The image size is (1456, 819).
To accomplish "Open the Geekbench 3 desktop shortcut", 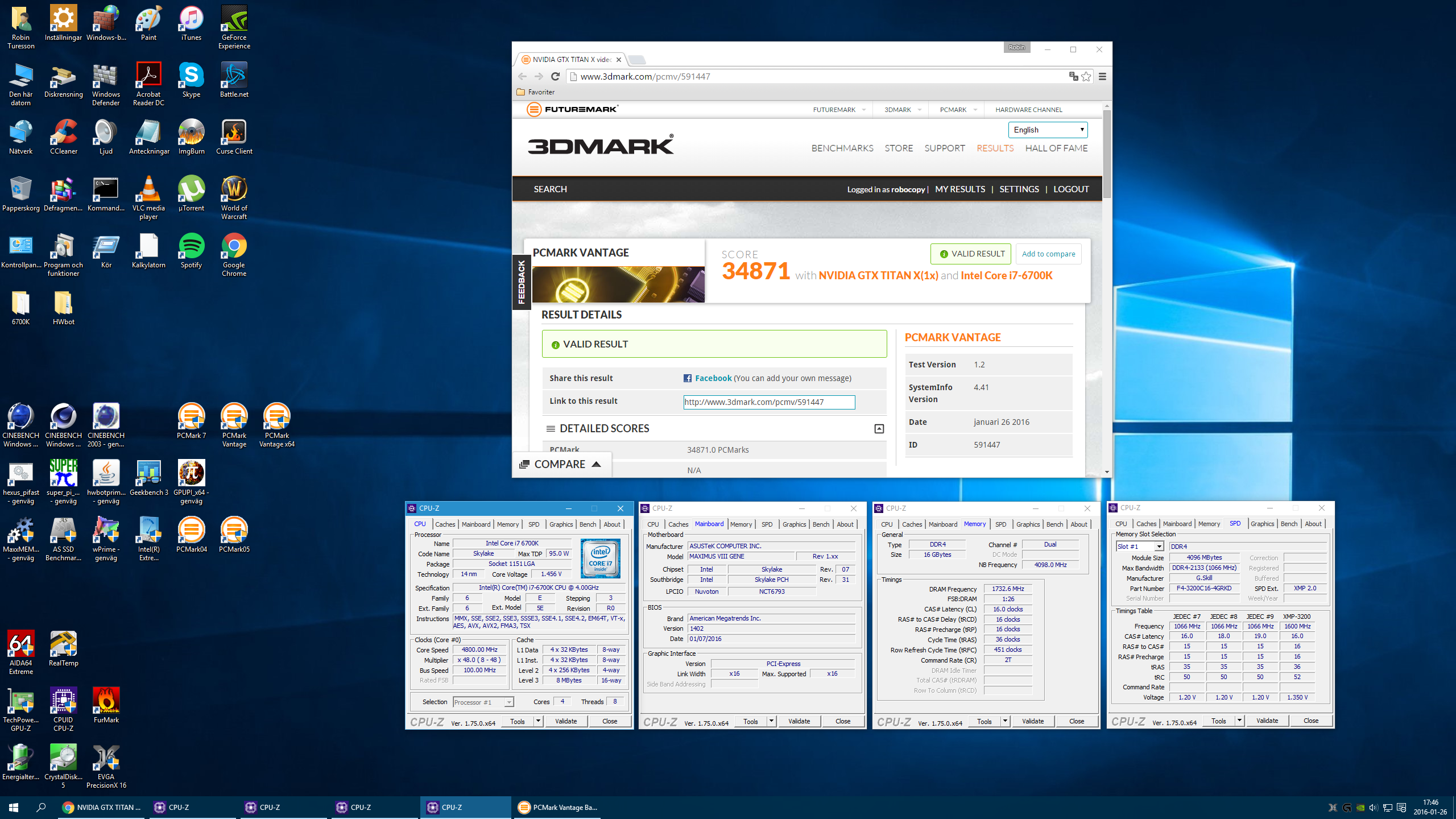I will 148,478.
